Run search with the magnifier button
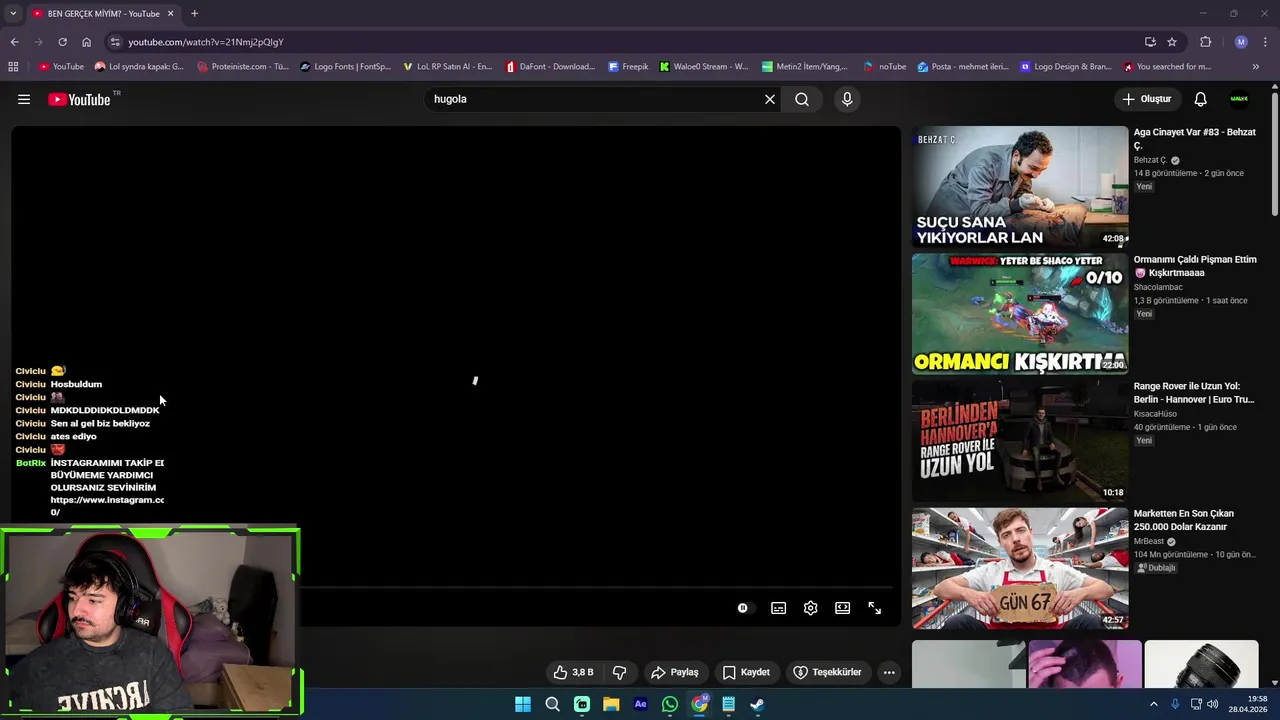The image size is (1280, 720). tap(802, 99)
